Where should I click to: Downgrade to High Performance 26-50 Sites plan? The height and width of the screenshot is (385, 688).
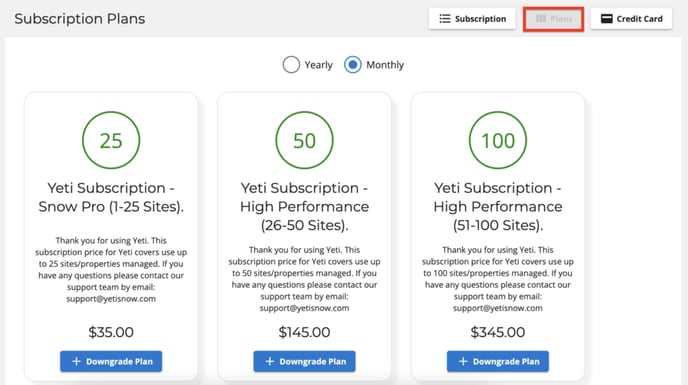(x=305, y=361)
